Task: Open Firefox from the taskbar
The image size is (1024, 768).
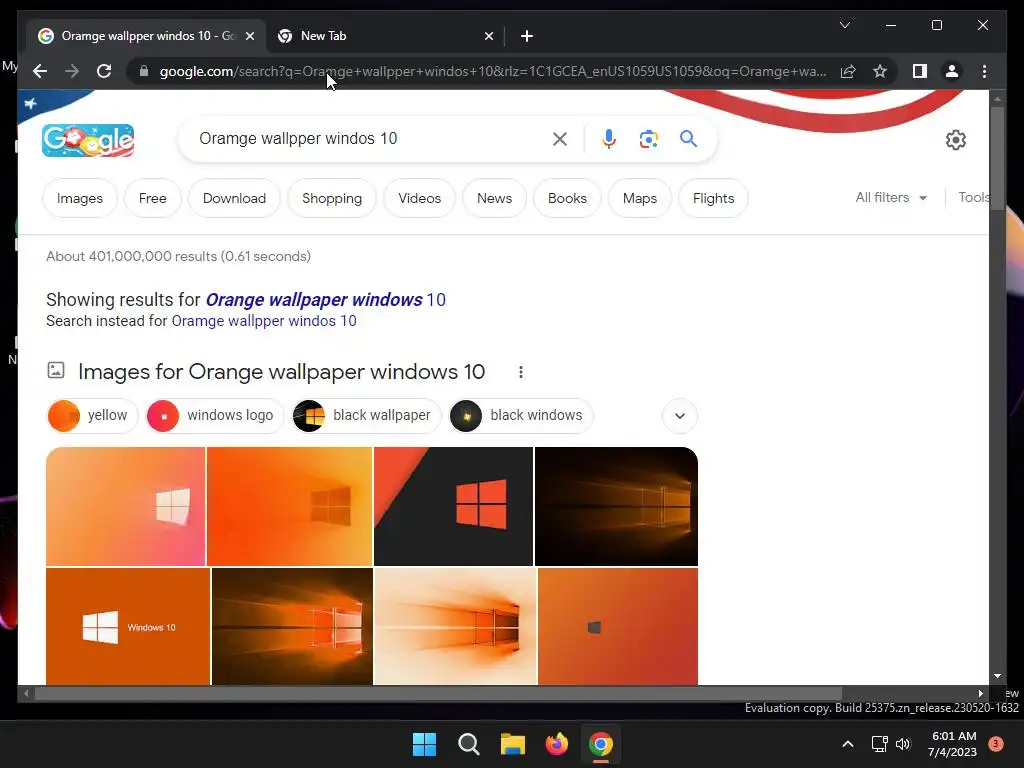Action: tap(556, 744)
